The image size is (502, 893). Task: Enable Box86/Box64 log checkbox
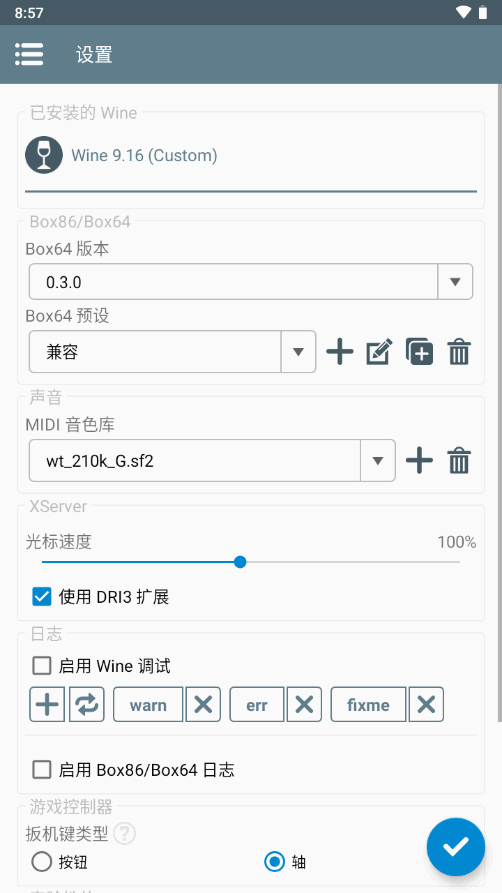tap(42, 771)
